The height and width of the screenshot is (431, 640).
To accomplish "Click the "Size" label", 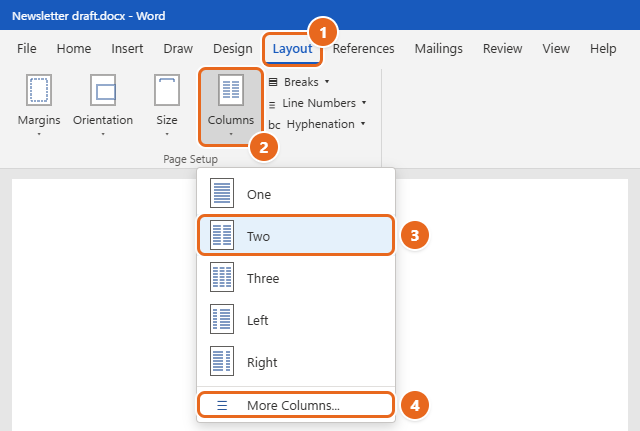I will point(167,120).
